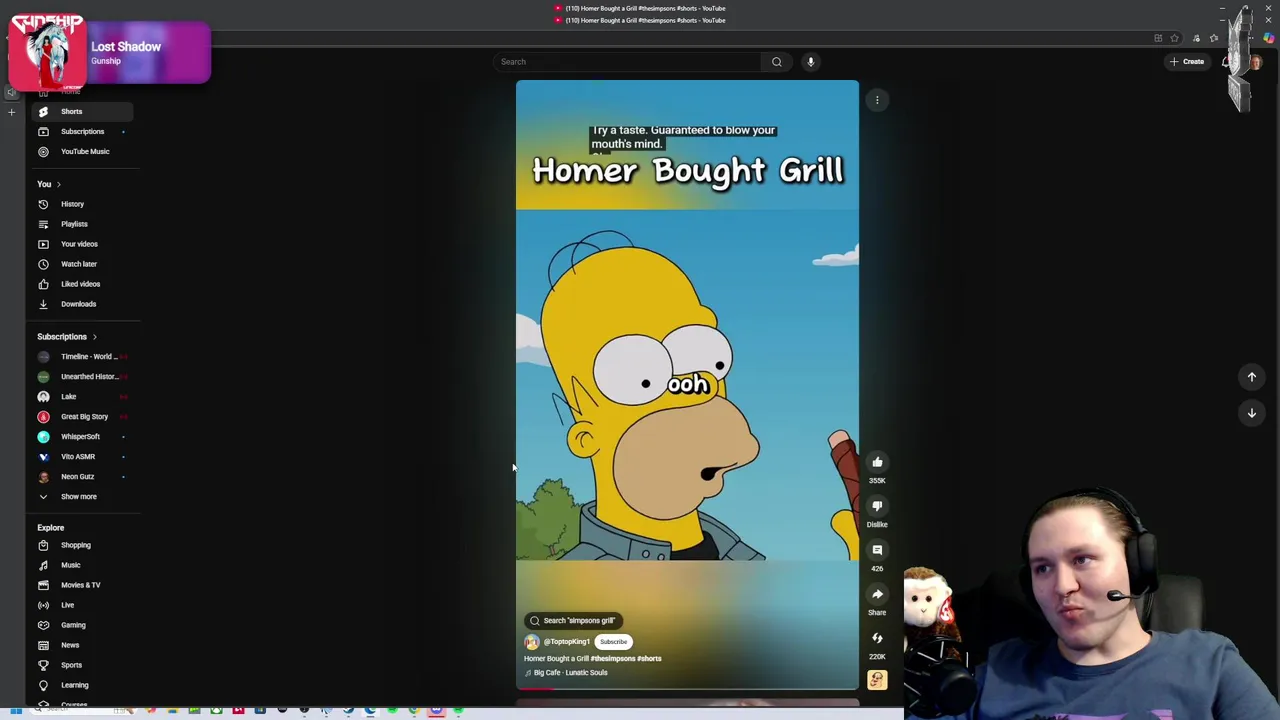Click Search "simpsons grill" suggestion chip
Viewport: 1280px width, 720px height.
[x=573, y=621]
